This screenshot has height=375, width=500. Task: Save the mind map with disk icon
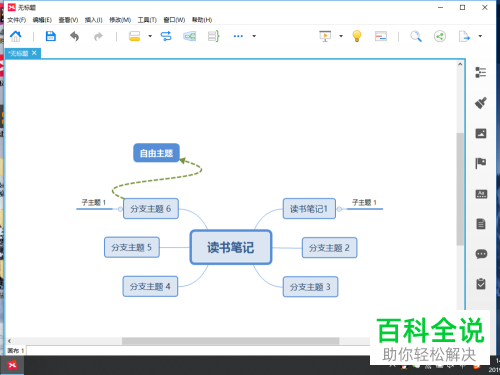[x=51, y=36]
